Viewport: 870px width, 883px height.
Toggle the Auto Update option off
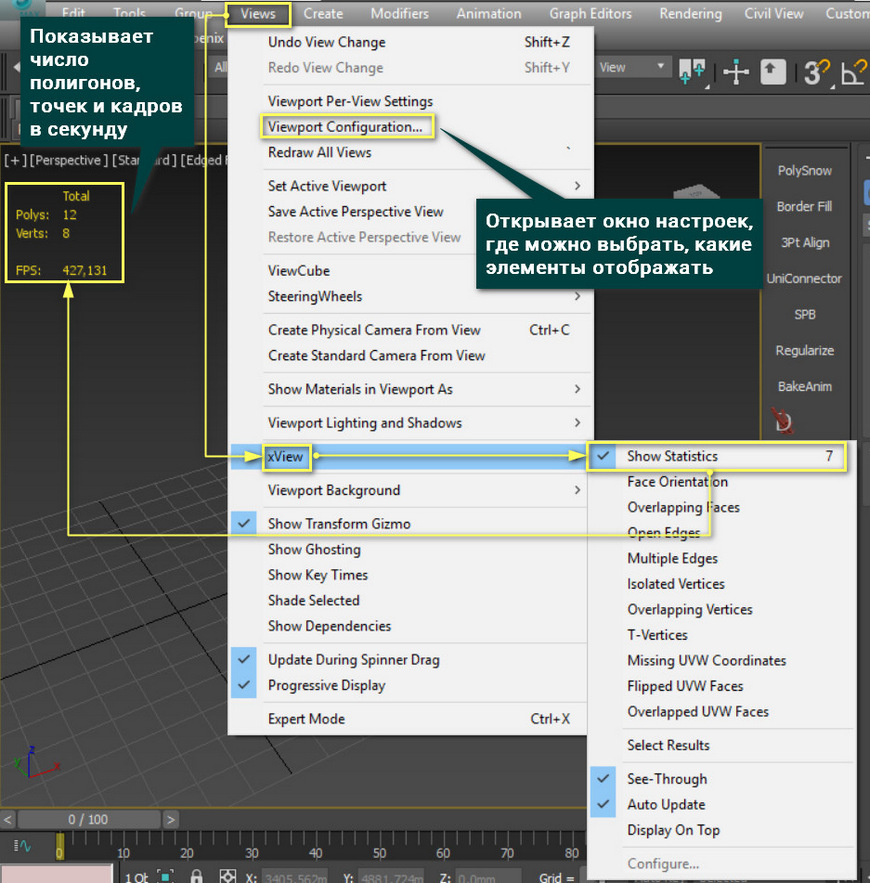pyautogui.click(x=666, y=805)
